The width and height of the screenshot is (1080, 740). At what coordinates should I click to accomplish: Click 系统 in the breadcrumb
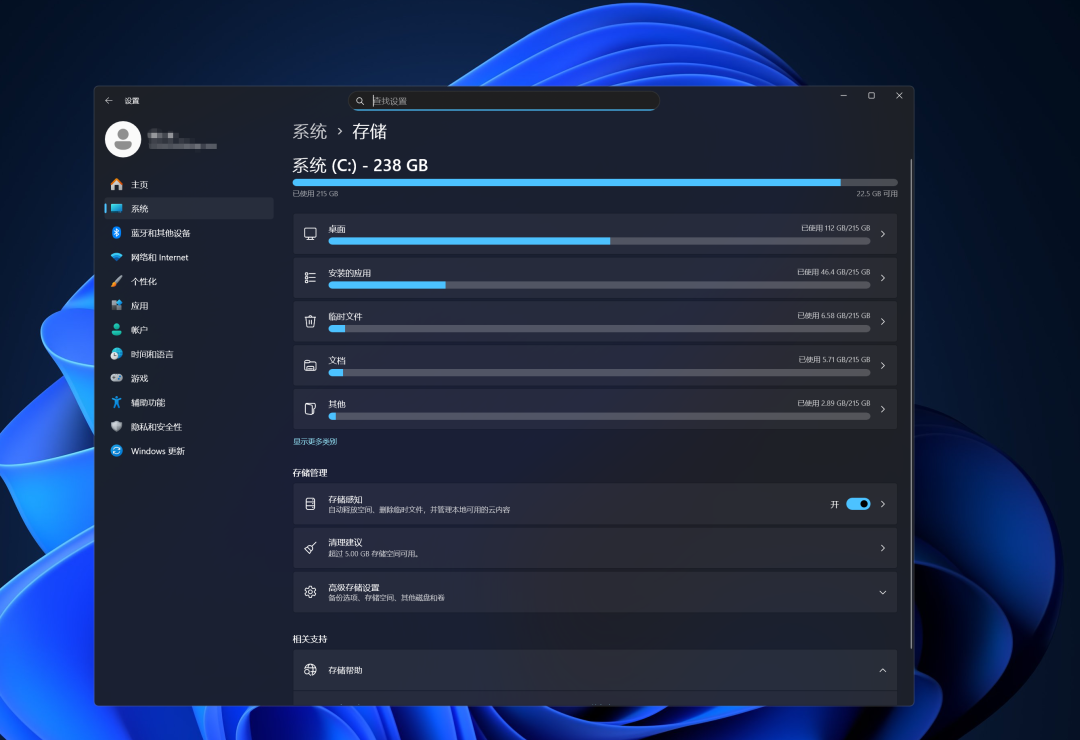310,131
